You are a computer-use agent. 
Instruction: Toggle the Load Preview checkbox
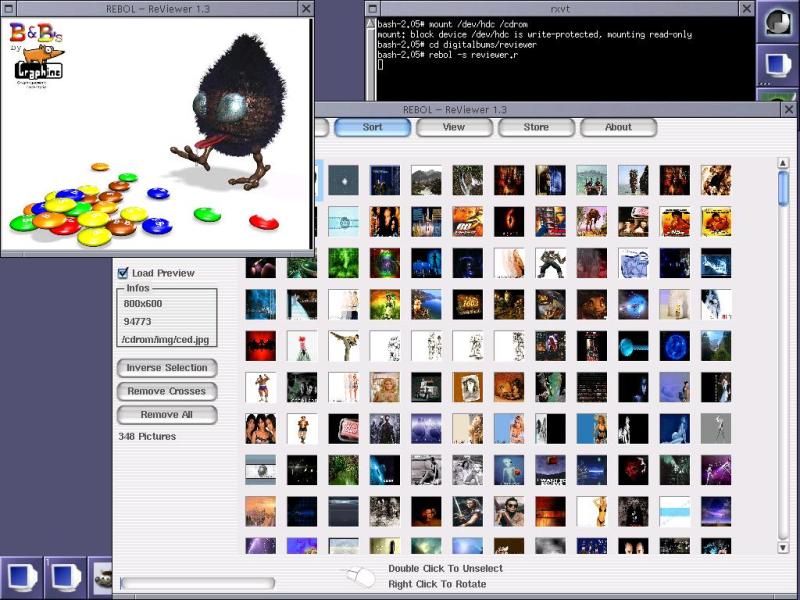123,273
